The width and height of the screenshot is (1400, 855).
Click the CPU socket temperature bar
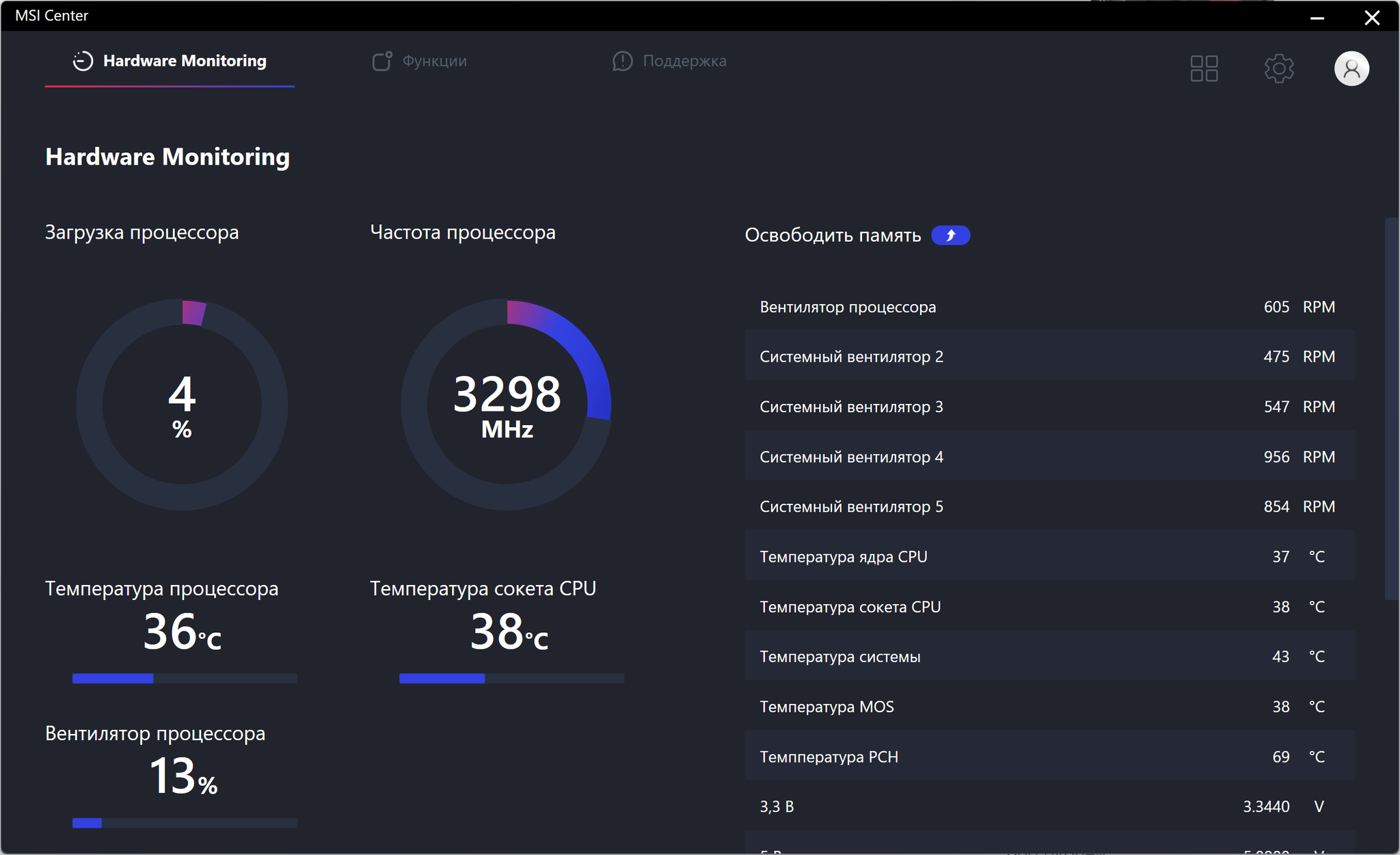click(511, 679)
